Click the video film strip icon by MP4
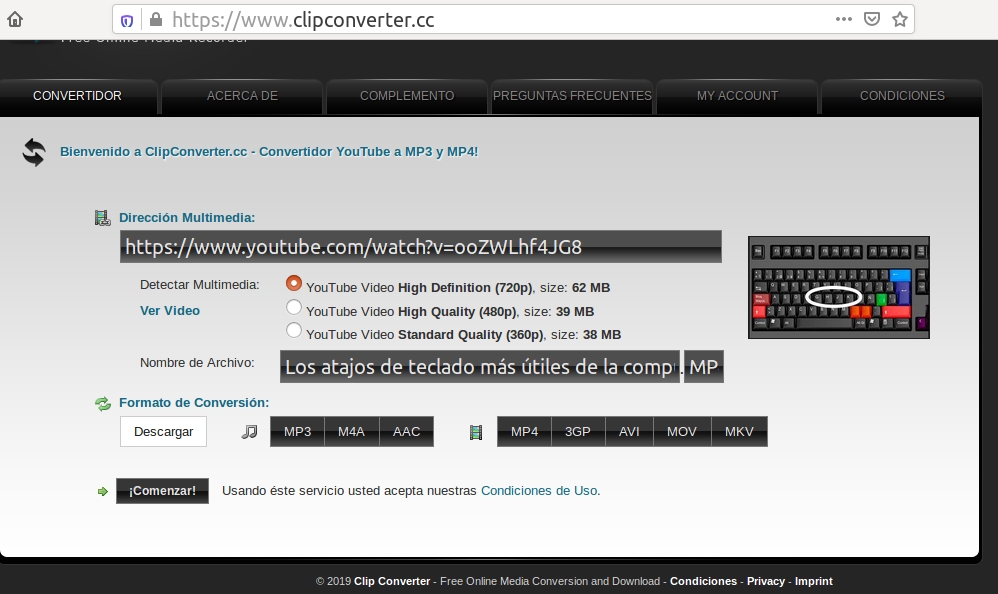 [x=476, y=432]
